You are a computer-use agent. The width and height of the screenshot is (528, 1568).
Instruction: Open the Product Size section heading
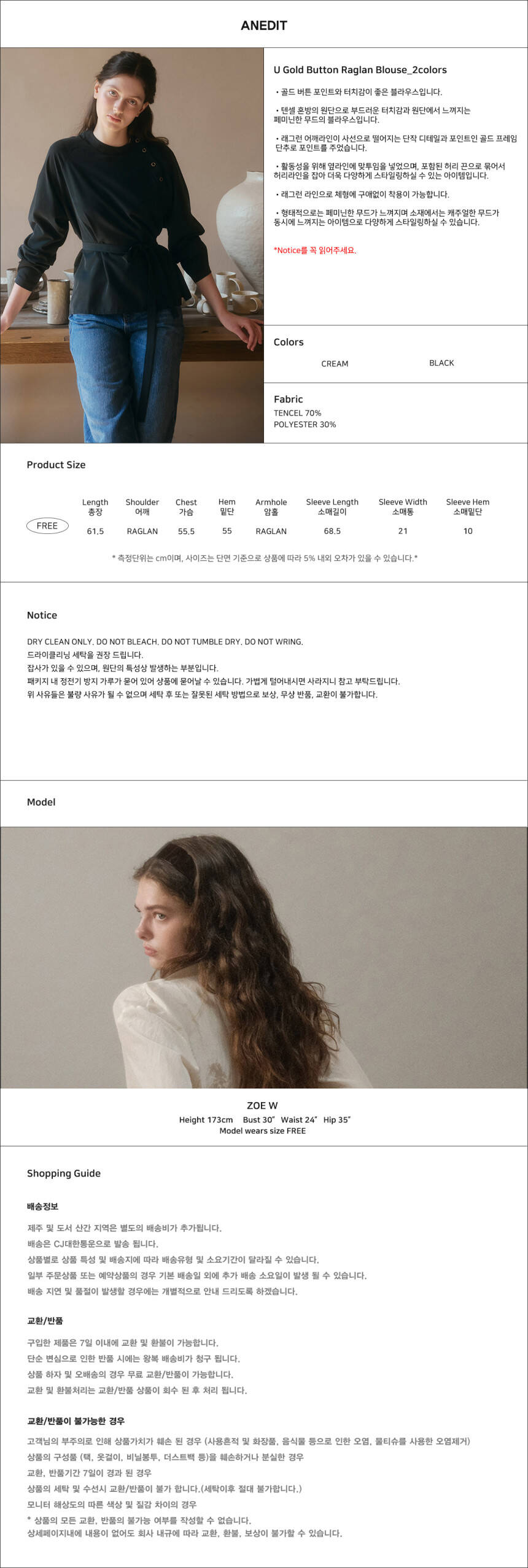(x=56, y=465)
